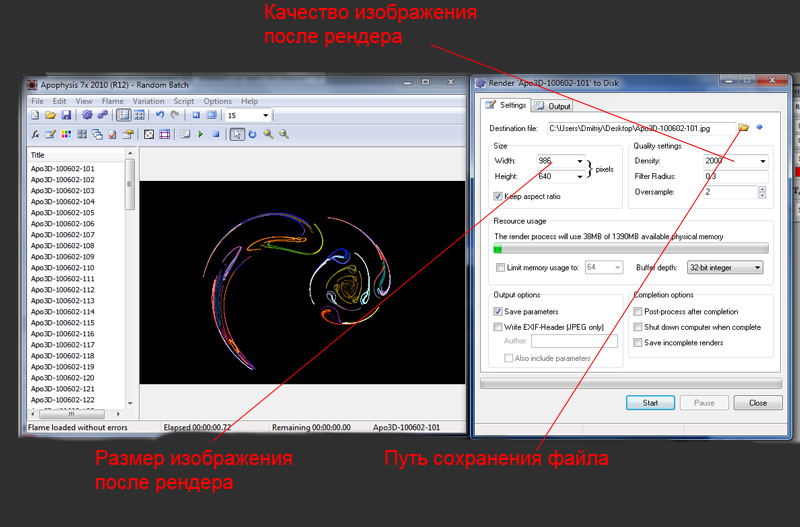The width and height of the screenshot is (800, 527).
Task: Reset location with the toolbar icon right of Redo
Action: click(196, 115)
